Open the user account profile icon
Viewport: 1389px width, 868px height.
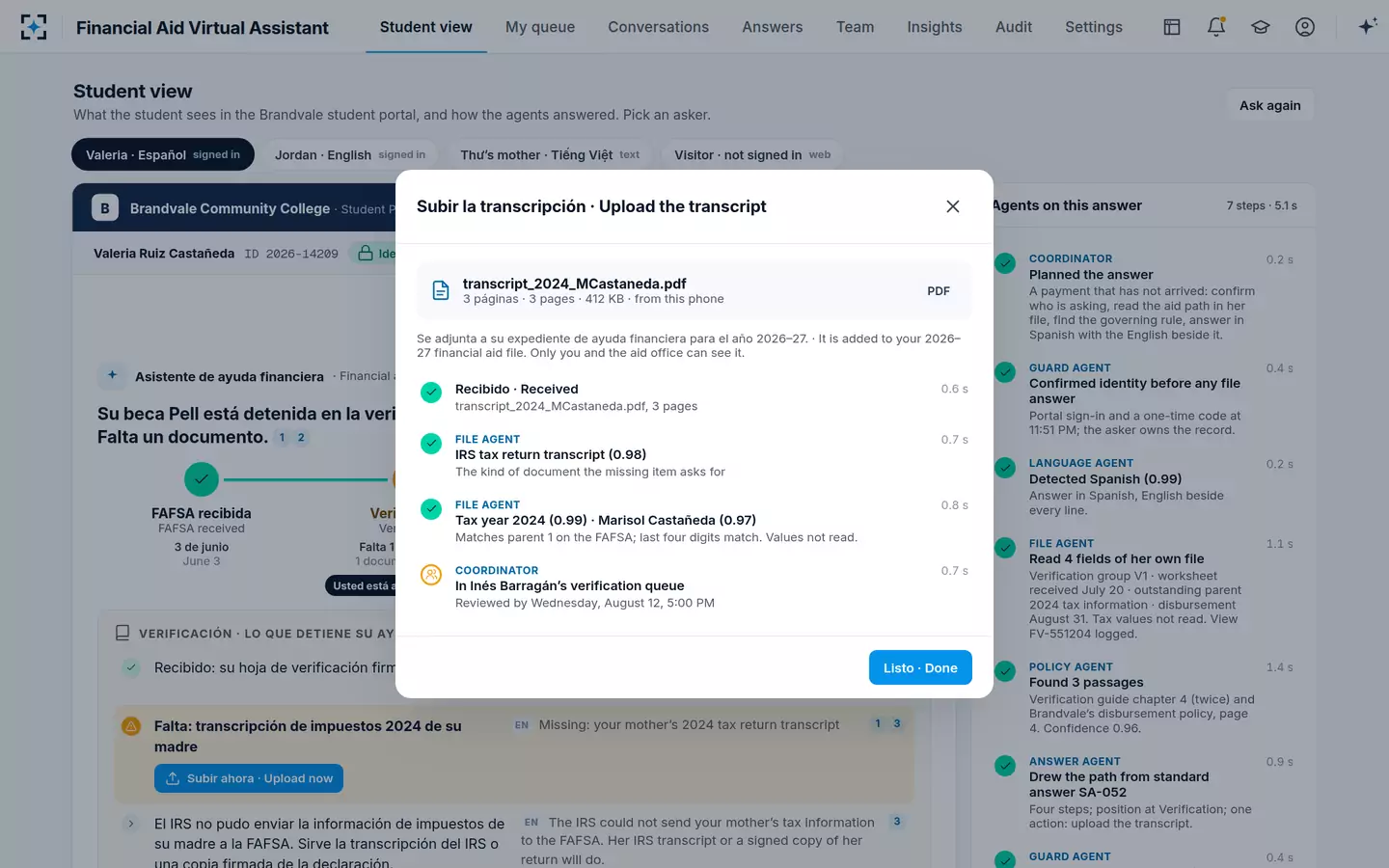[1305, 27]
